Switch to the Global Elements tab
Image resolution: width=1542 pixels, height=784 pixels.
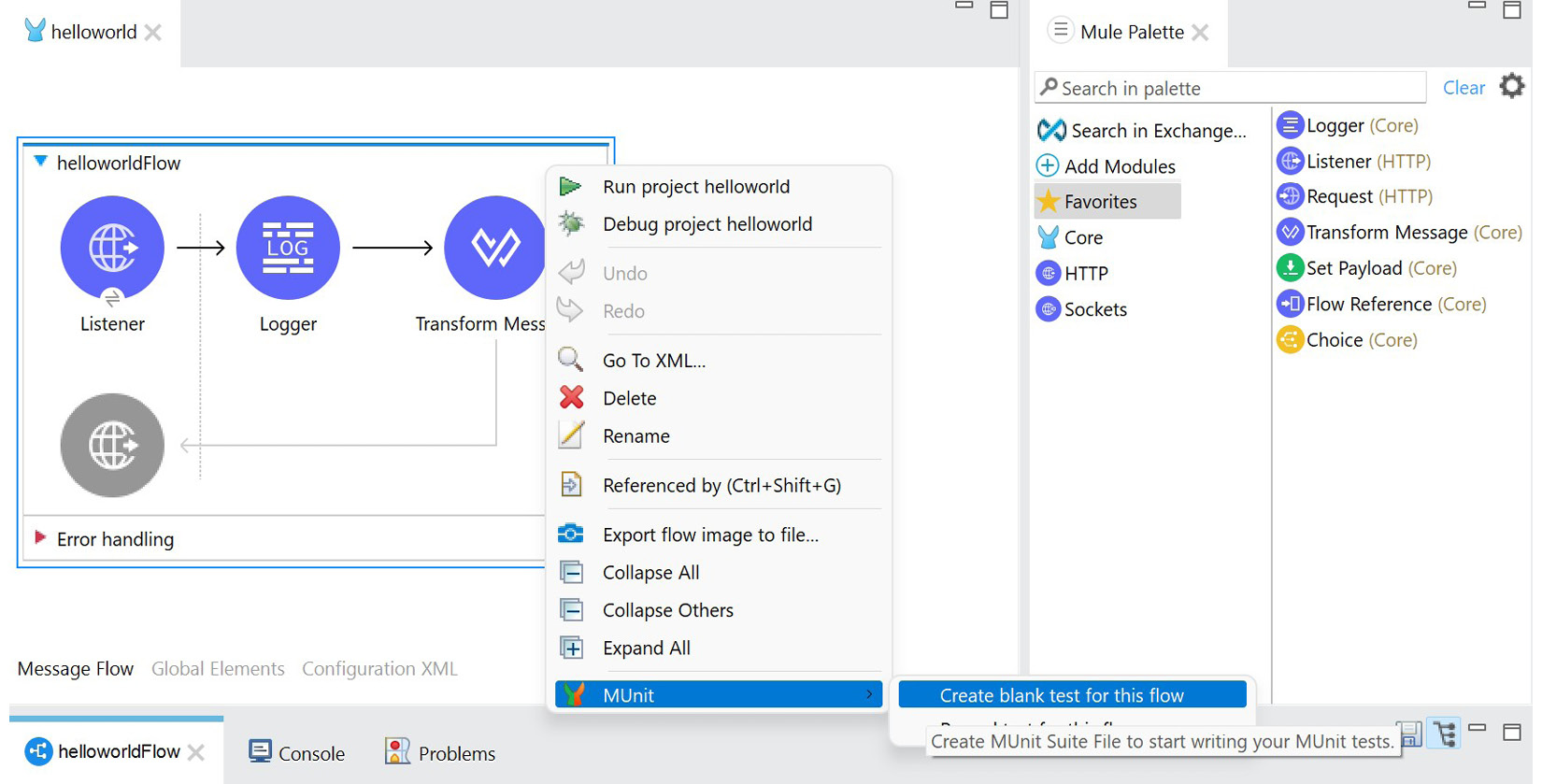pos(218,669)
